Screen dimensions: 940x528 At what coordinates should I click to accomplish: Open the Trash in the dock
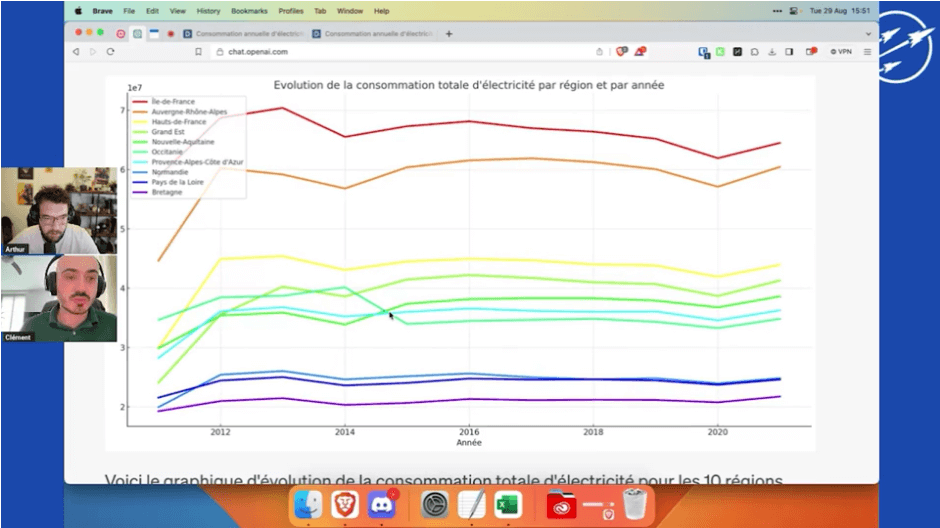click(x=634, y=504)
